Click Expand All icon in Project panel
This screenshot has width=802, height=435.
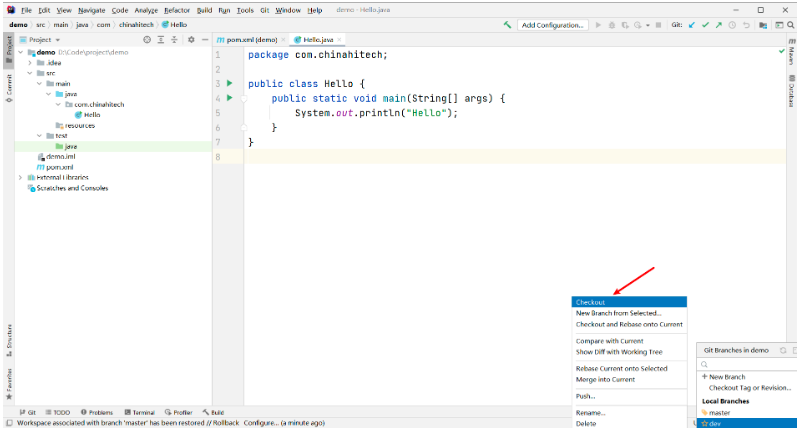coord(161,39)
